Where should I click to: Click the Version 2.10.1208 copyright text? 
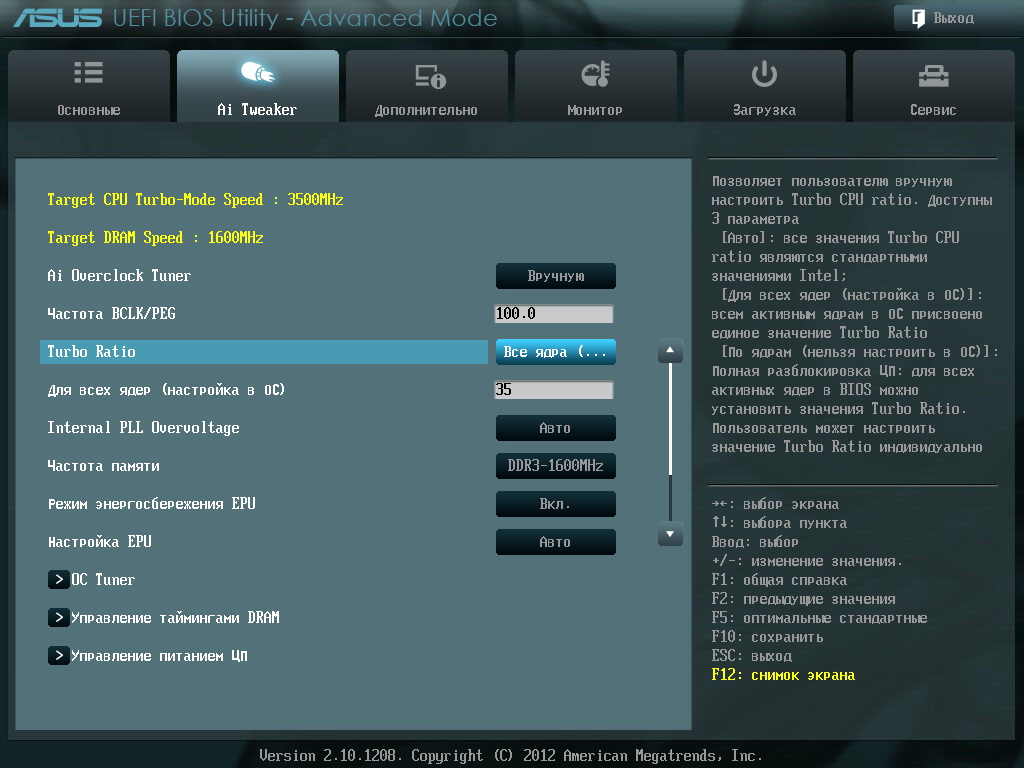click(511, 756)
